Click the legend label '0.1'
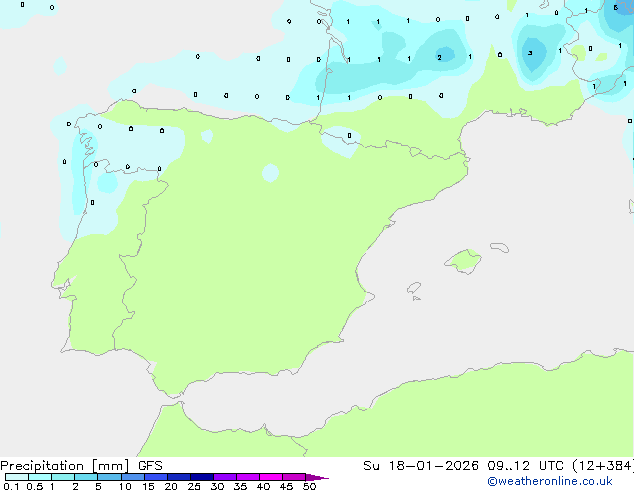 coord(11,486)
